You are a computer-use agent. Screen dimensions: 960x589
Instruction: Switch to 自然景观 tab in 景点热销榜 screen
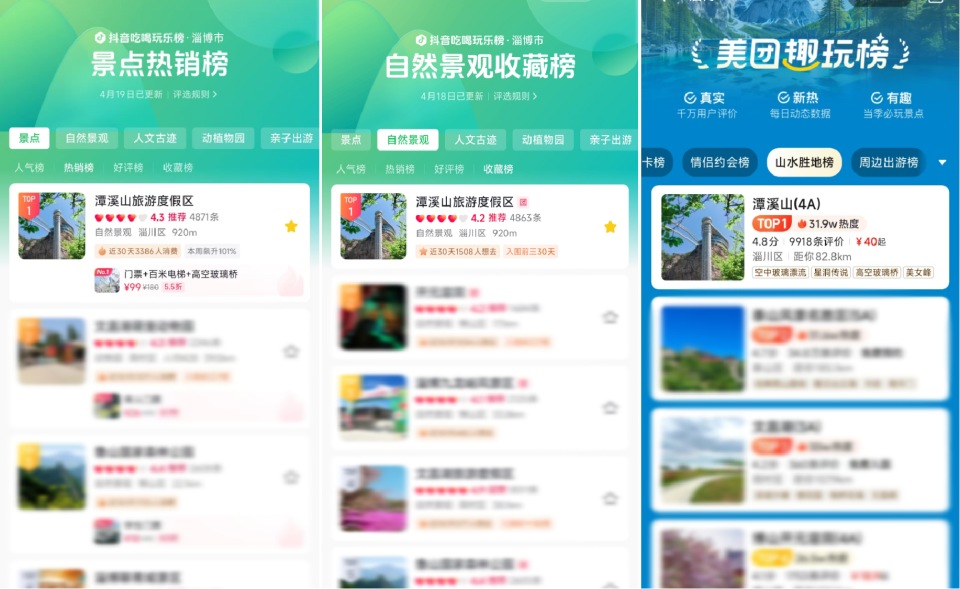(87, 138)
